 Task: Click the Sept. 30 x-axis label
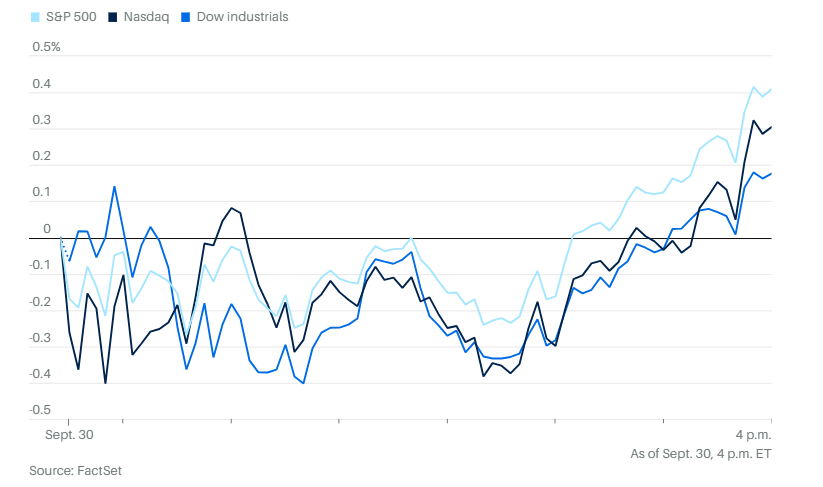coord(69,434)
